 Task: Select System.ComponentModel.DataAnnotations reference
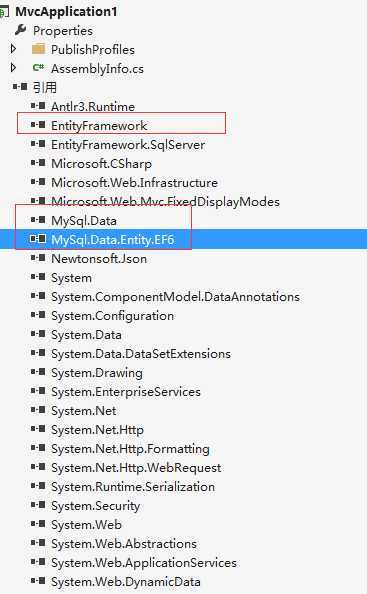click(175, 297)
